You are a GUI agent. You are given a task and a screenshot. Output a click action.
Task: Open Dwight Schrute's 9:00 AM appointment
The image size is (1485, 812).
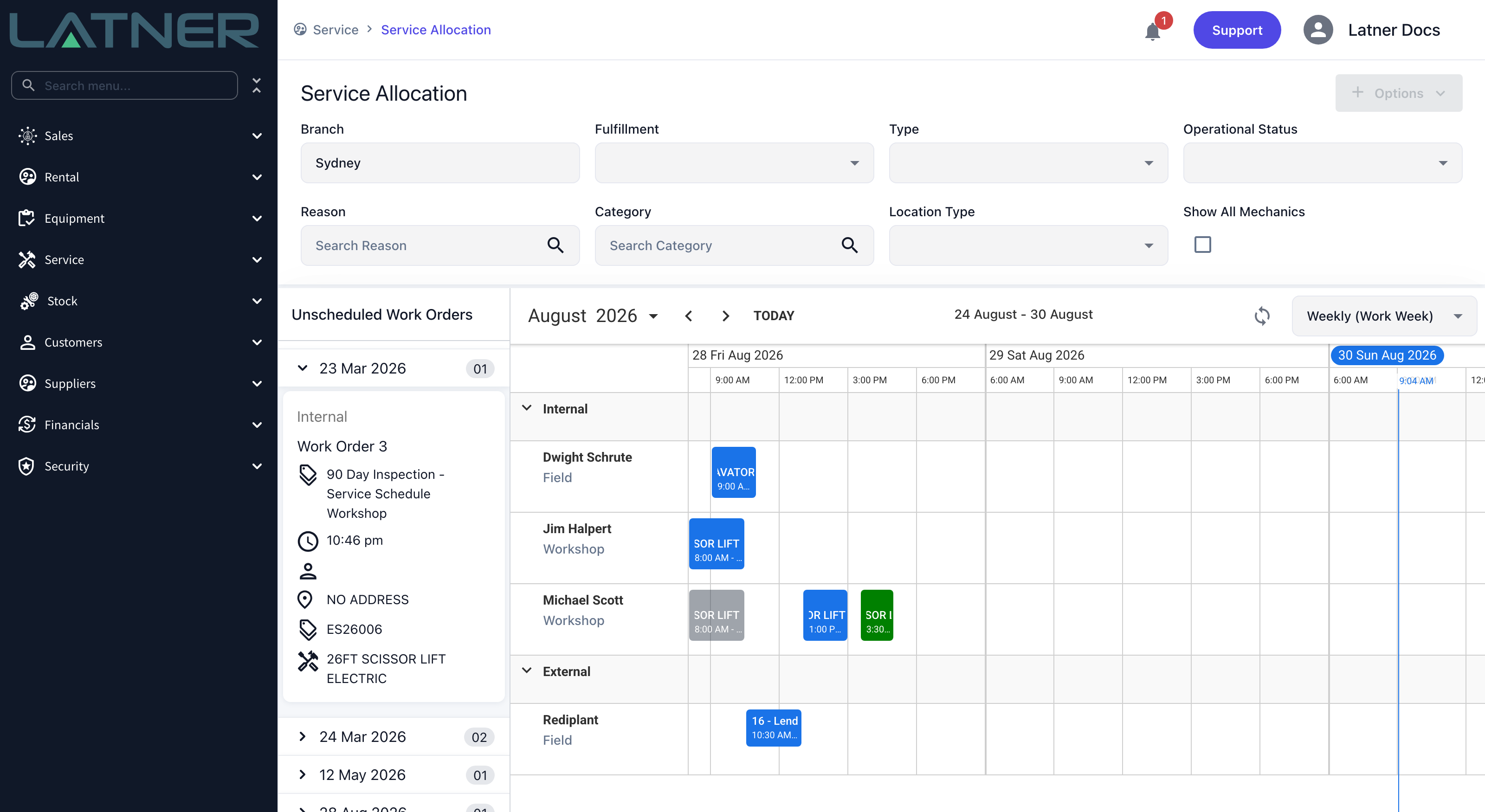[x=733, y=472]
